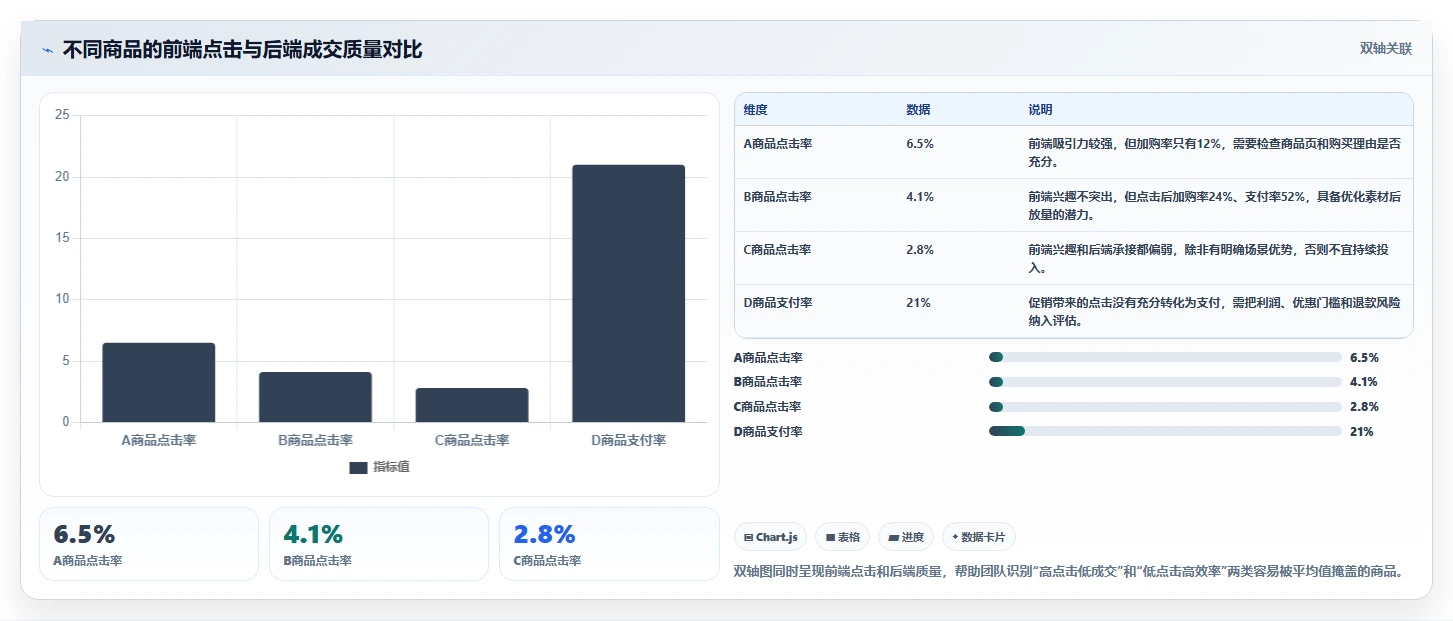Select the D商品支付率 table row cell
1453x621 pixels.
pyautogui.click(x=778, y=303)
